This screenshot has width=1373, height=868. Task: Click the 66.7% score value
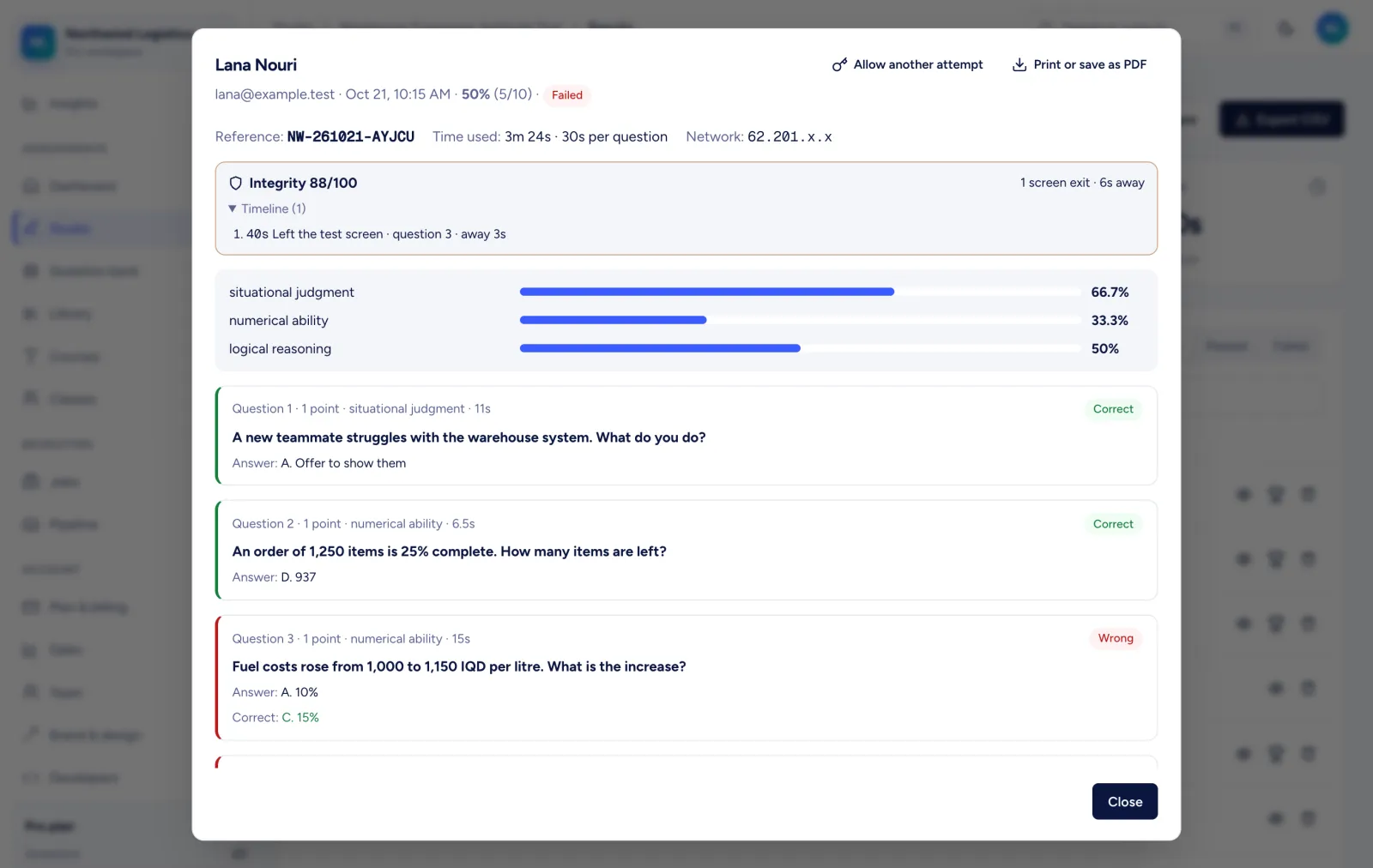point(1110,292)
